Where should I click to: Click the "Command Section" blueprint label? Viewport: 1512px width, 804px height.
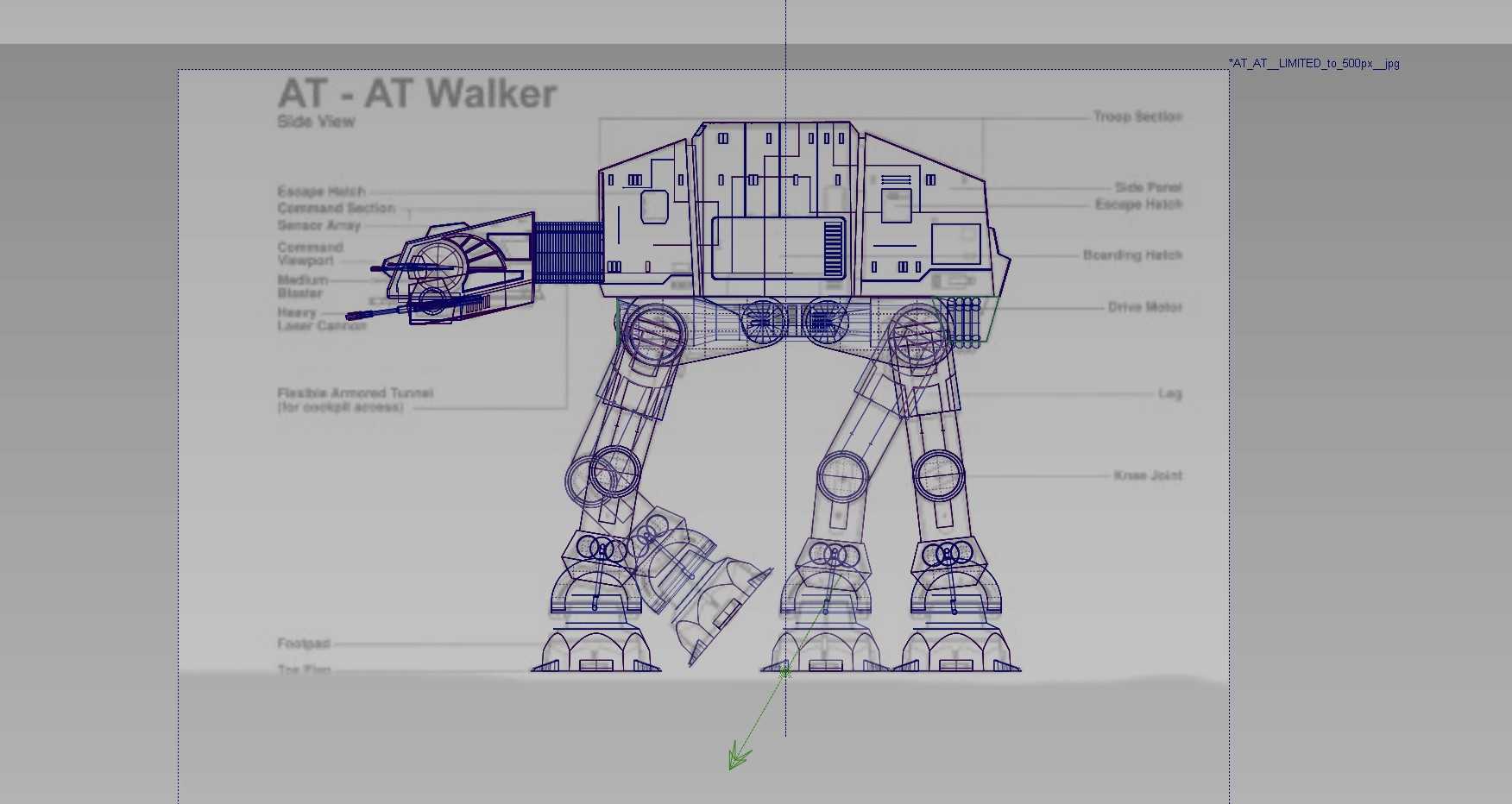coord(336,208)
